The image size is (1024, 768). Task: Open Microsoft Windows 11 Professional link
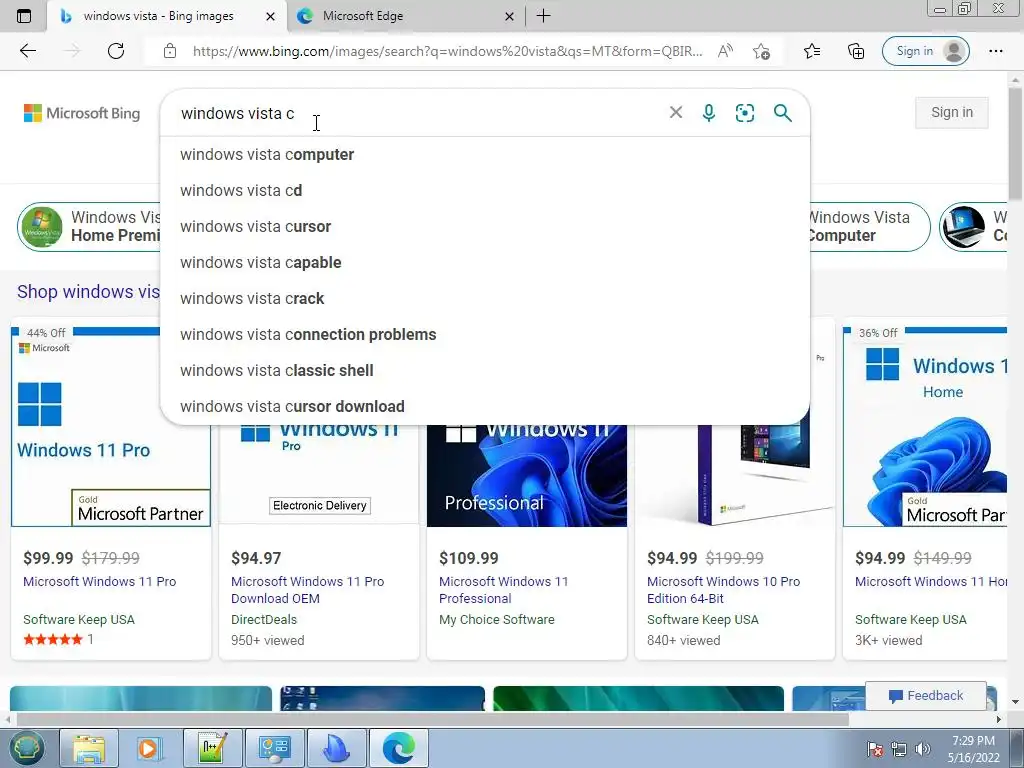(504, 590)
